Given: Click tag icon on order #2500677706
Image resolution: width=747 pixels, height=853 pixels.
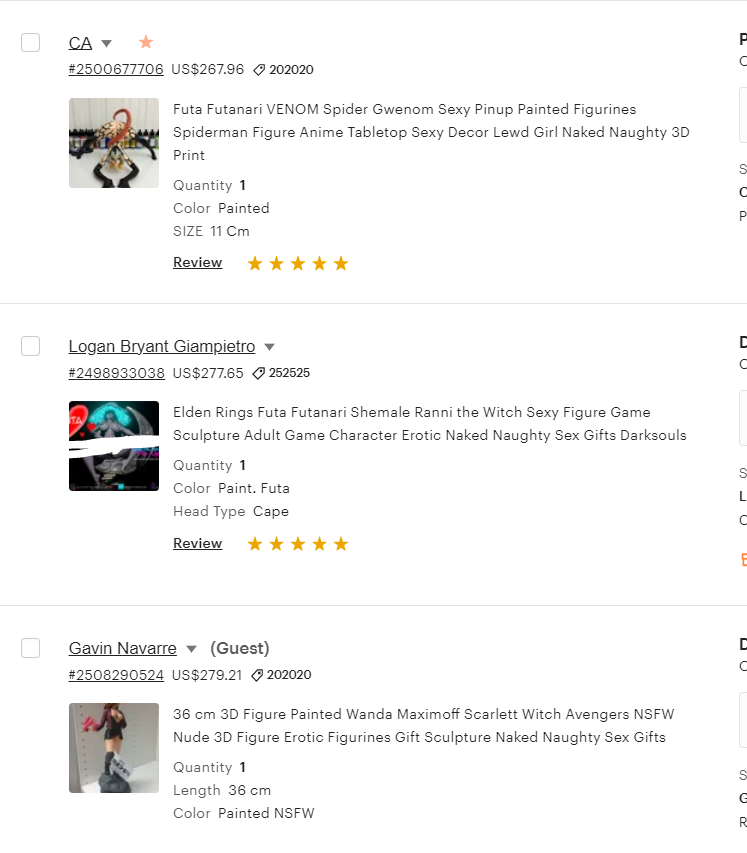Looking at the screenshot, I should (259, 70).
